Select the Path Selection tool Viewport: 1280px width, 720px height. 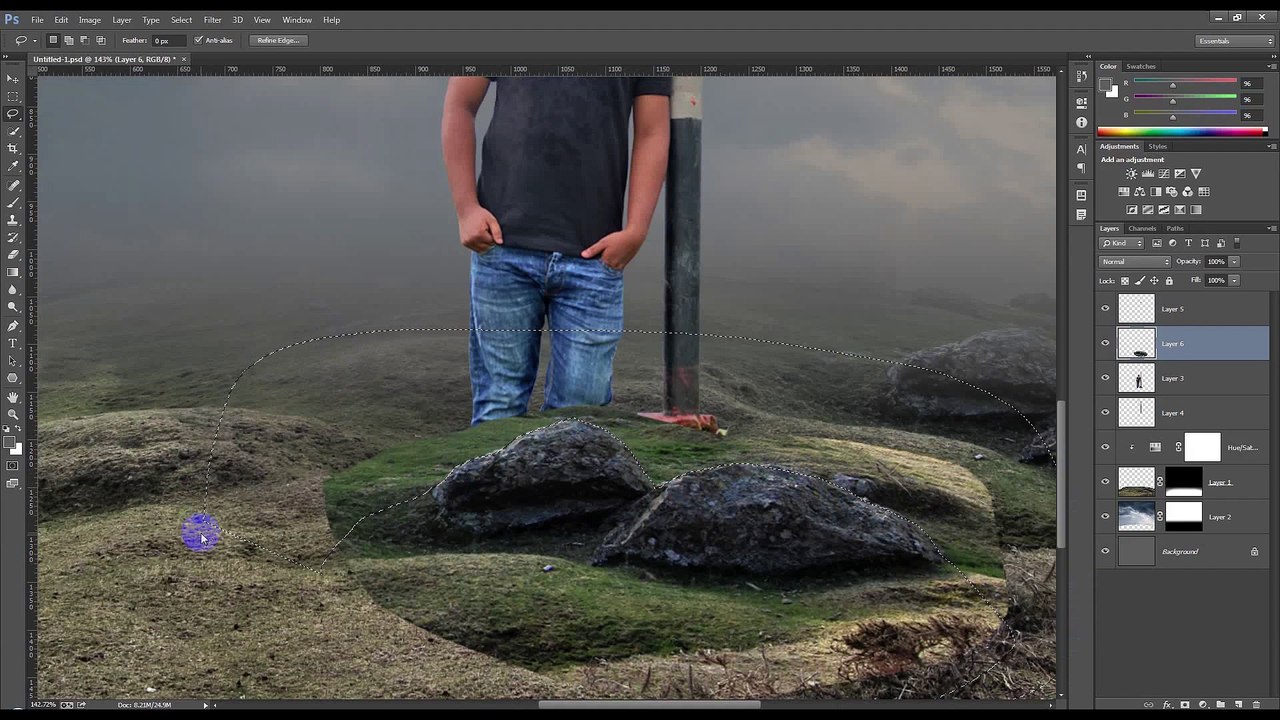tap(13, 361)
